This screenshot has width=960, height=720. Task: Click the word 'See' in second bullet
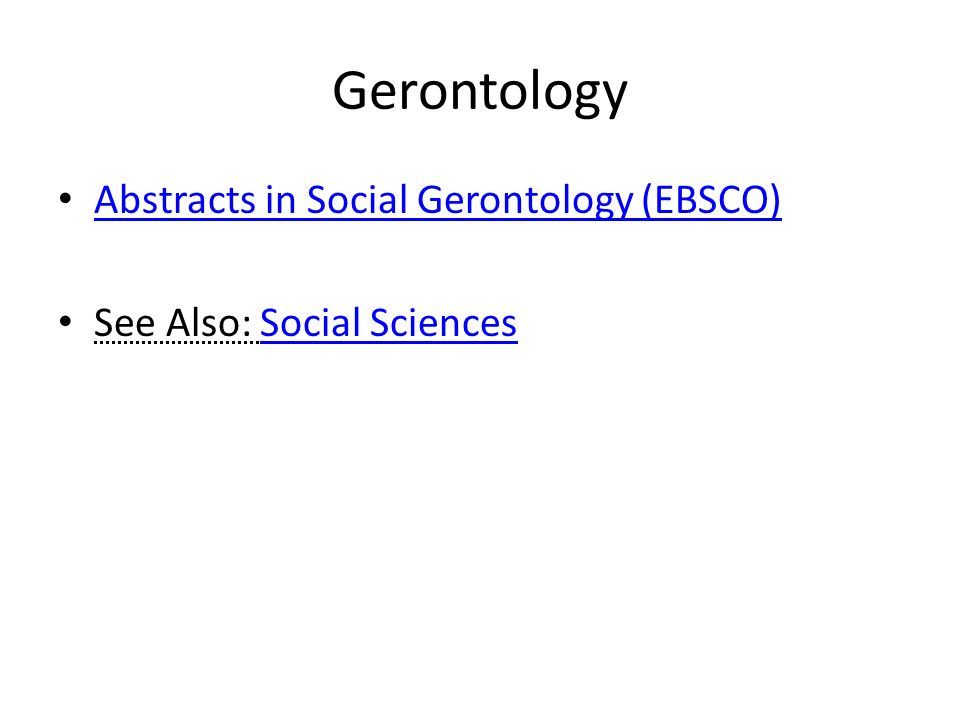coord(124,323)
